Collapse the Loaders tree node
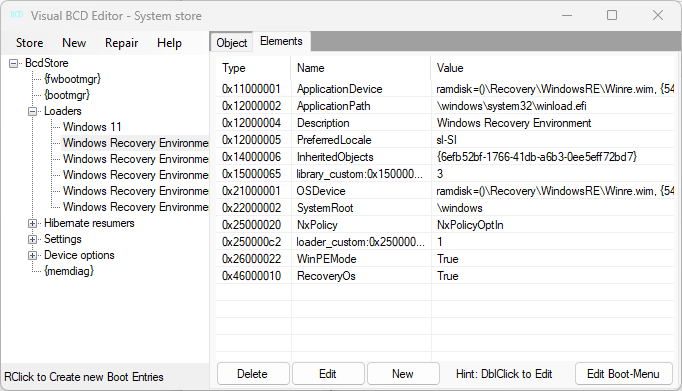Viewport: 682px width, 391px height. [x=33, y=112]
